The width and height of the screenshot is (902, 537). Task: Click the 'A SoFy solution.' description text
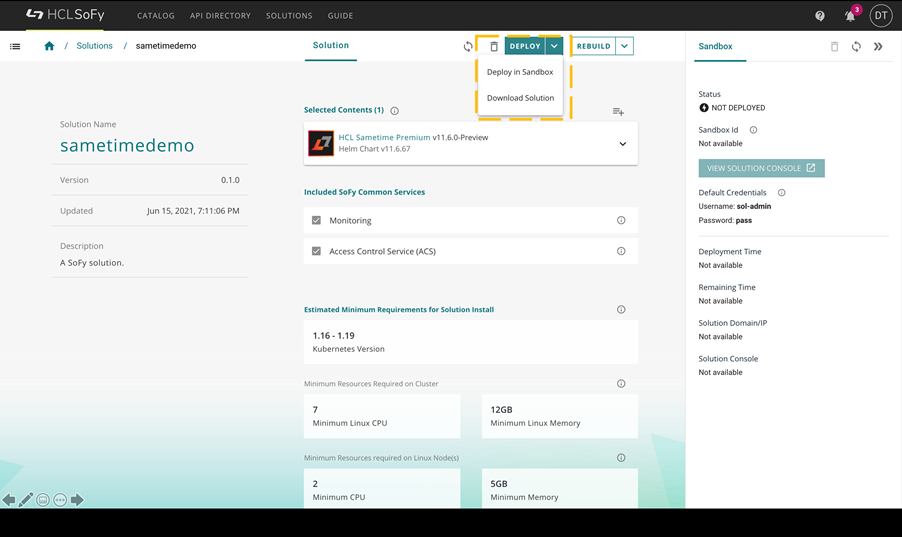[x=92, y=263]
